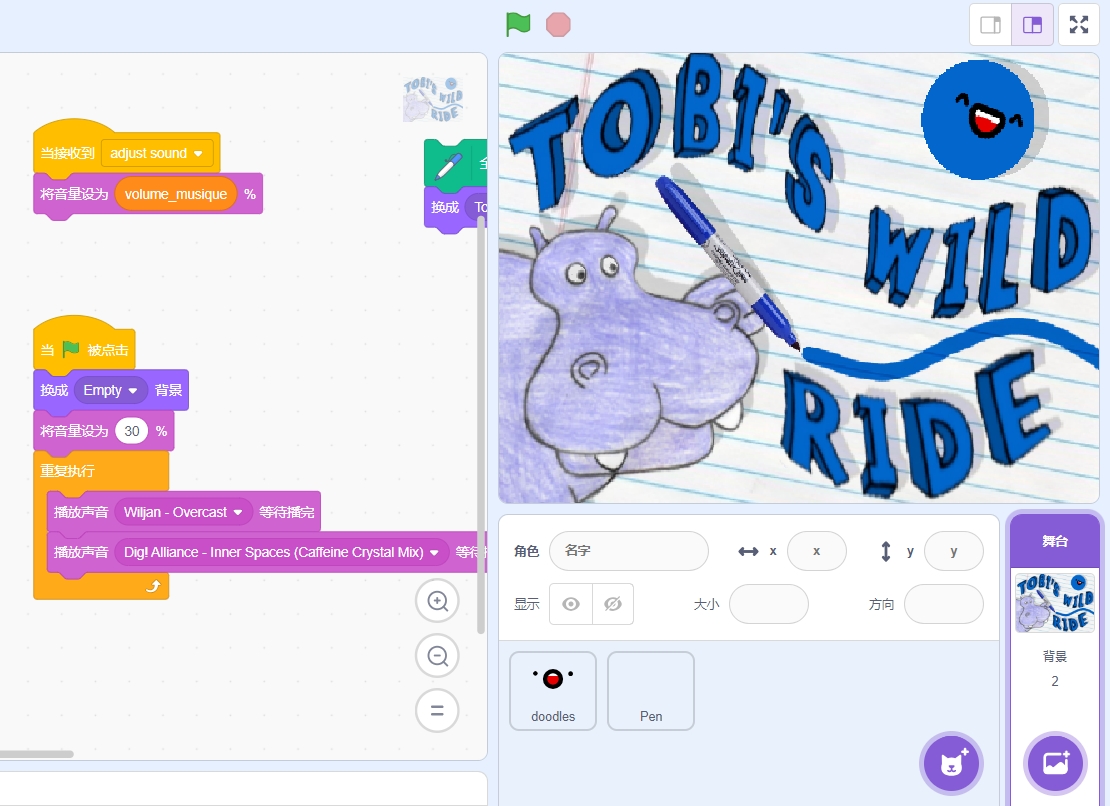Screen dimensions: 1110x806
Task: Click the green flag to run
Action: (x=518, y=24)
